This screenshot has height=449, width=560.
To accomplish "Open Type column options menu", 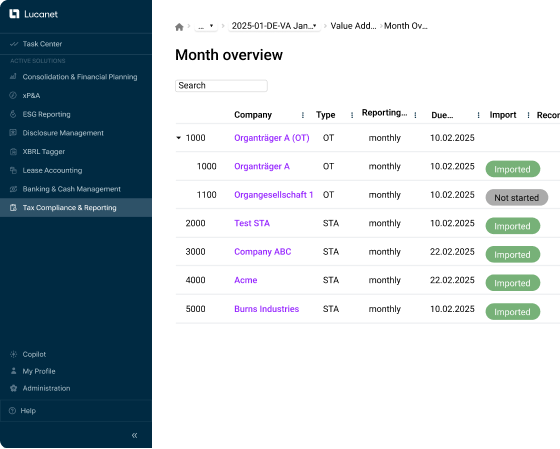I will (x=352, y=115).
